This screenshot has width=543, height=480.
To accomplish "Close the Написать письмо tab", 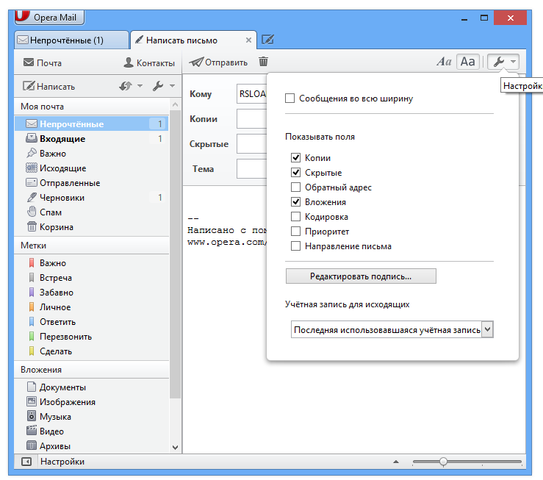I will tap(248, 40).
